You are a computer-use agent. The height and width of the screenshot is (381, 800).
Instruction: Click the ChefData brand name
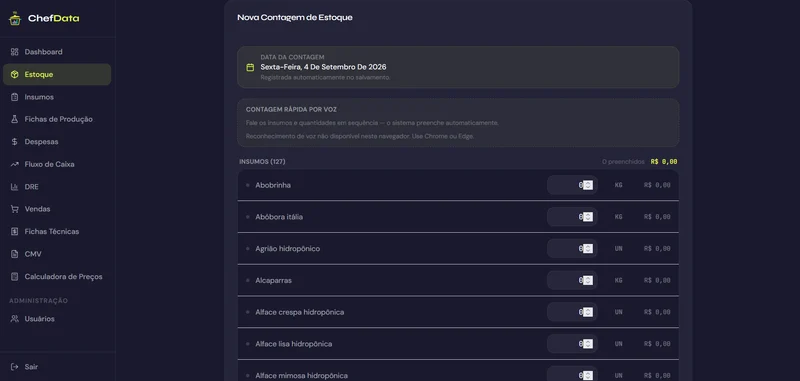pyautogui.click(x=54, y=18)
